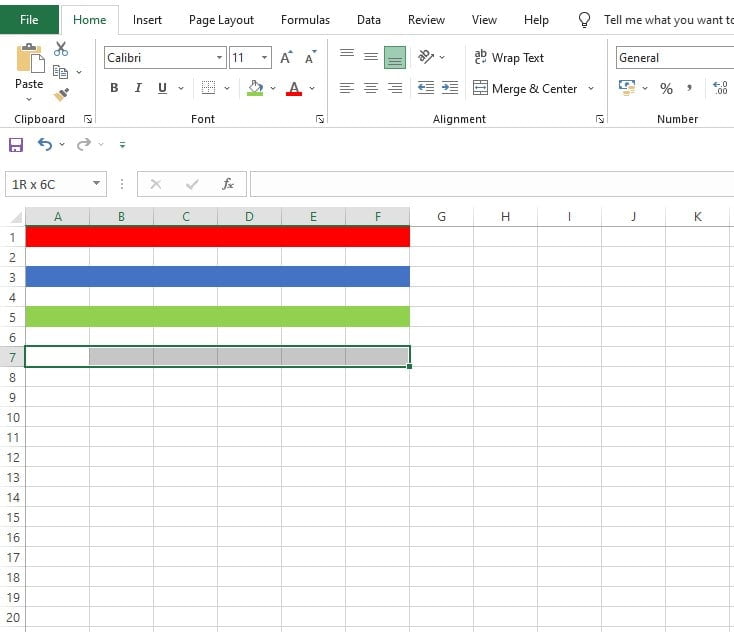Align text to the right
734x632 pixels.
tap(395, 88)
